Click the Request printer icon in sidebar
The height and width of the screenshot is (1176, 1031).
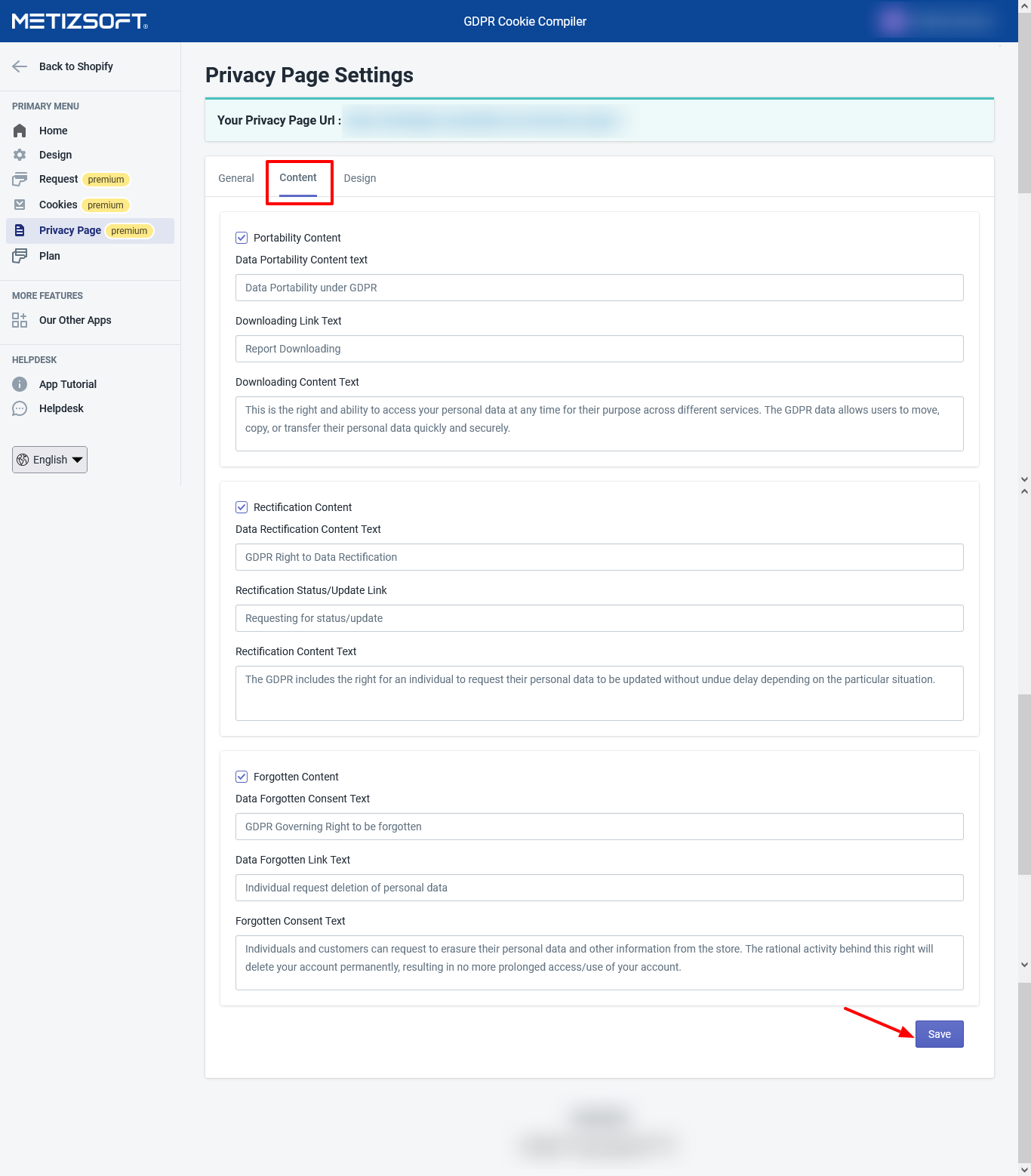pyautogui.click(x=20, y=180)
